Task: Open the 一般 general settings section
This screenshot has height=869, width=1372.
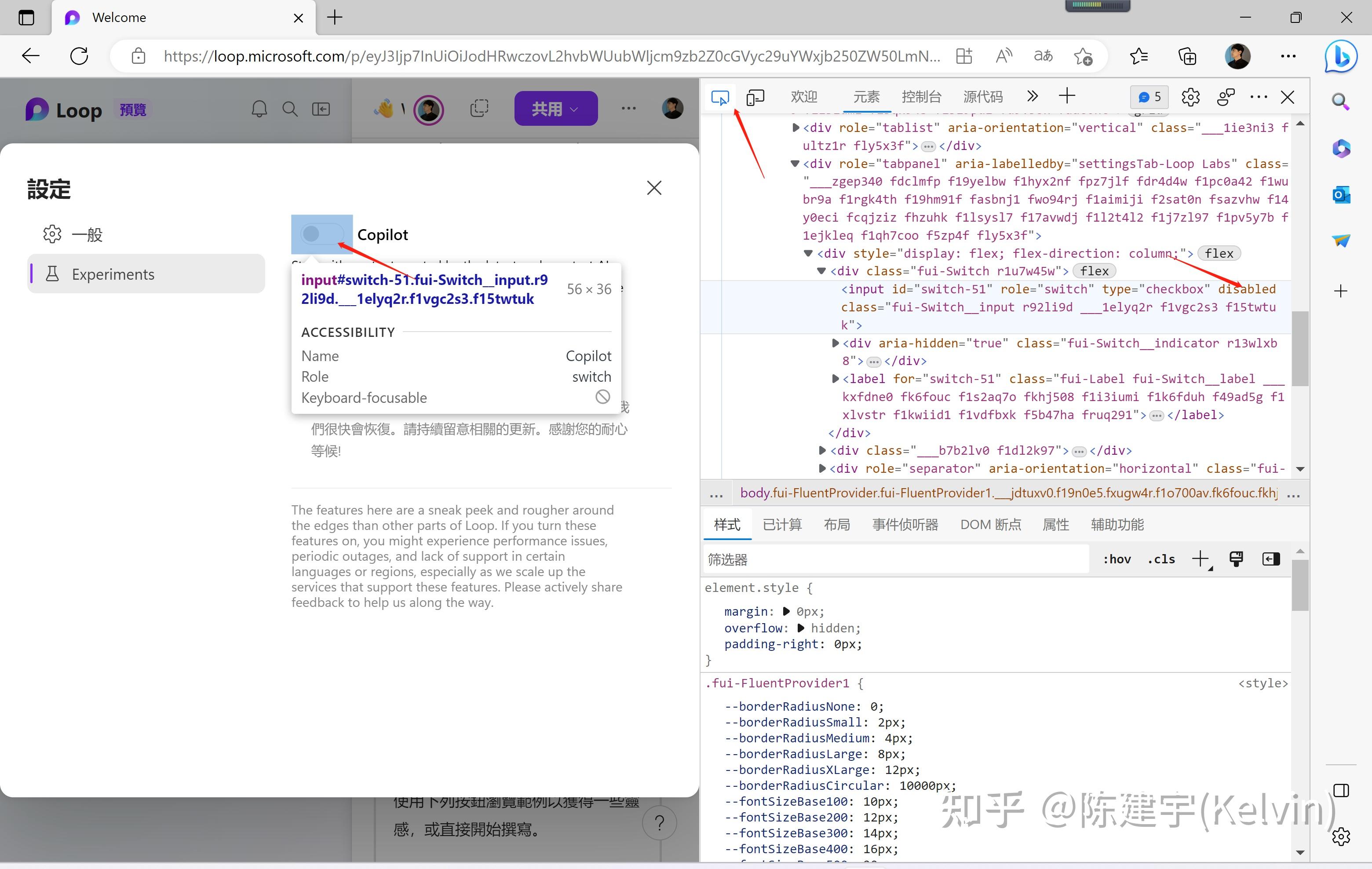Action: (87, 234)
